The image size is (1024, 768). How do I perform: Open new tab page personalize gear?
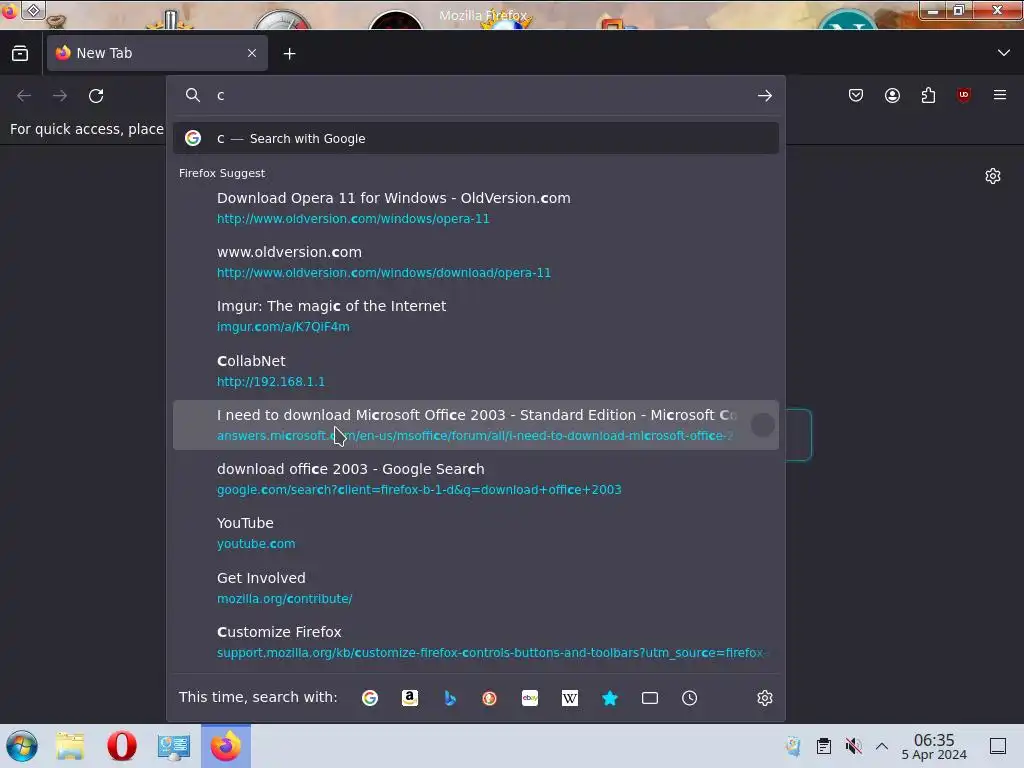[993, 176]
